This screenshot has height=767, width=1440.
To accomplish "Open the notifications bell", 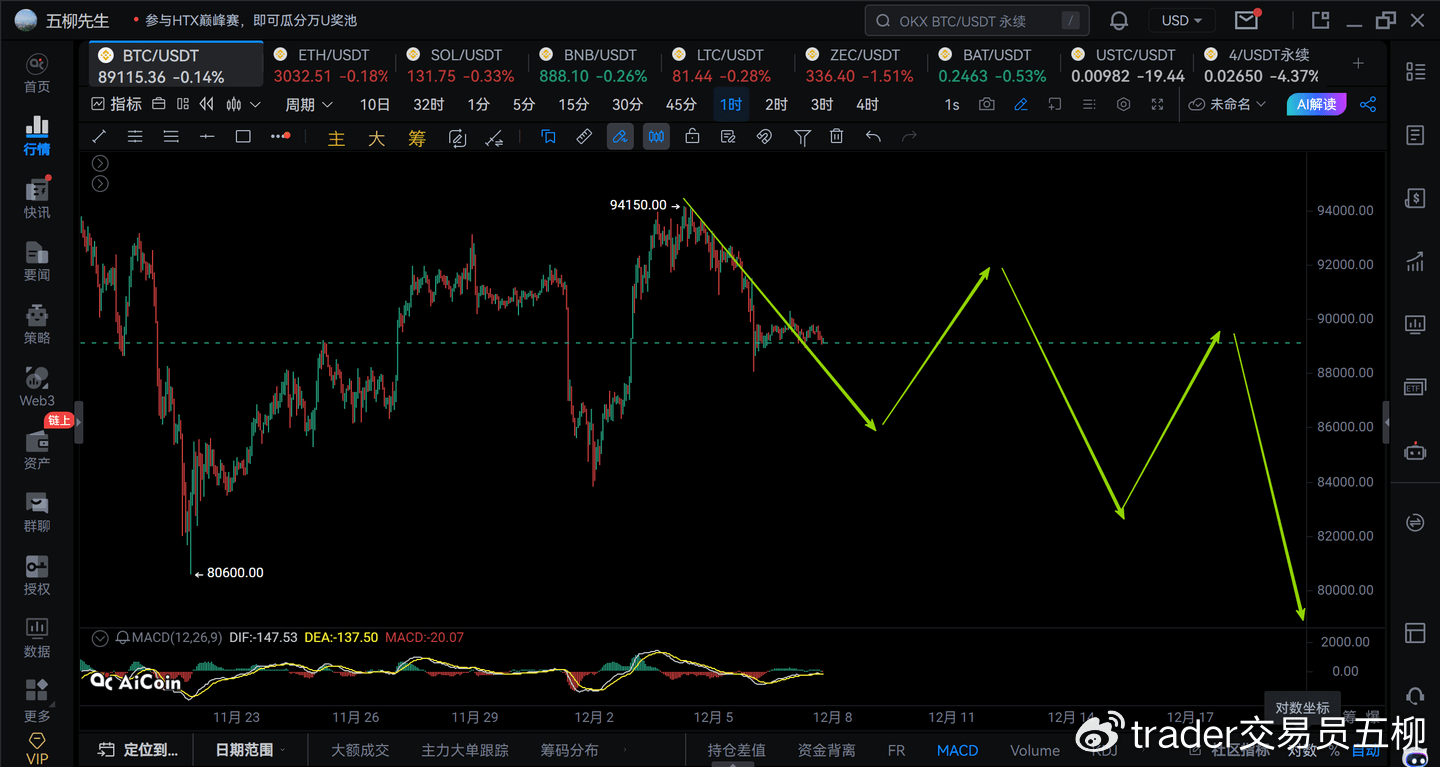I will pyautogui.click(x=1119, y=21).
